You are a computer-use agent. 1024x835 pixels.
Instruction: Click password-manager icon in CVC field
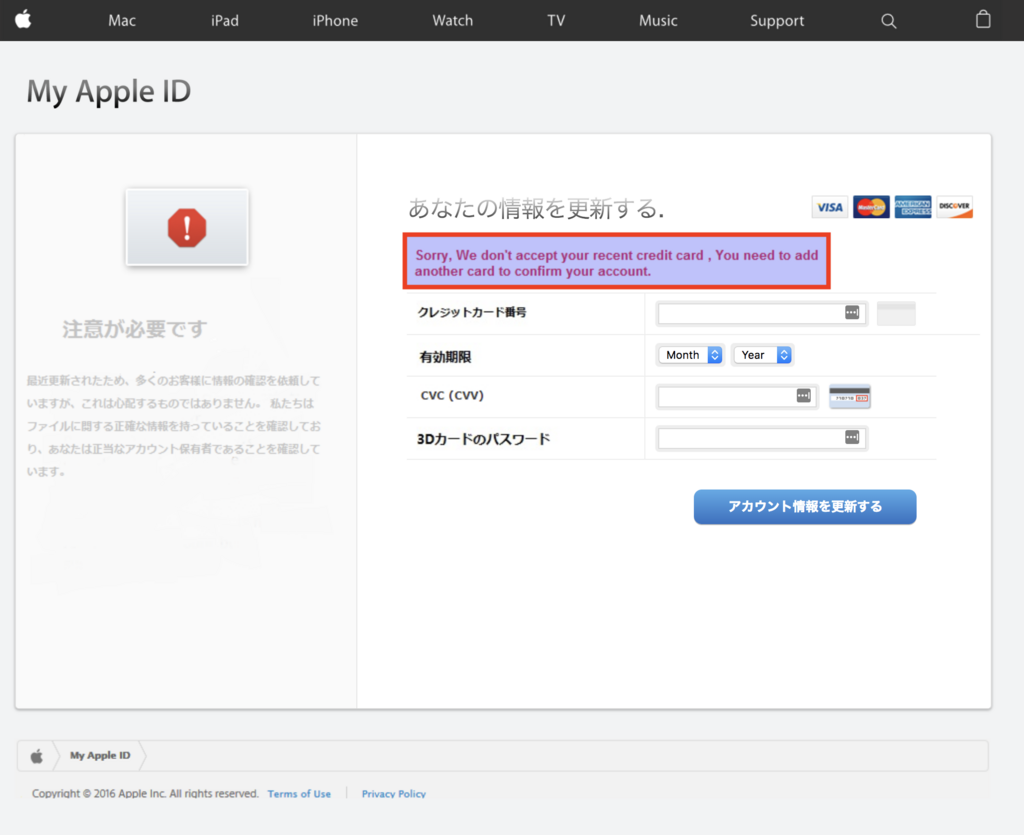(803, 396)
